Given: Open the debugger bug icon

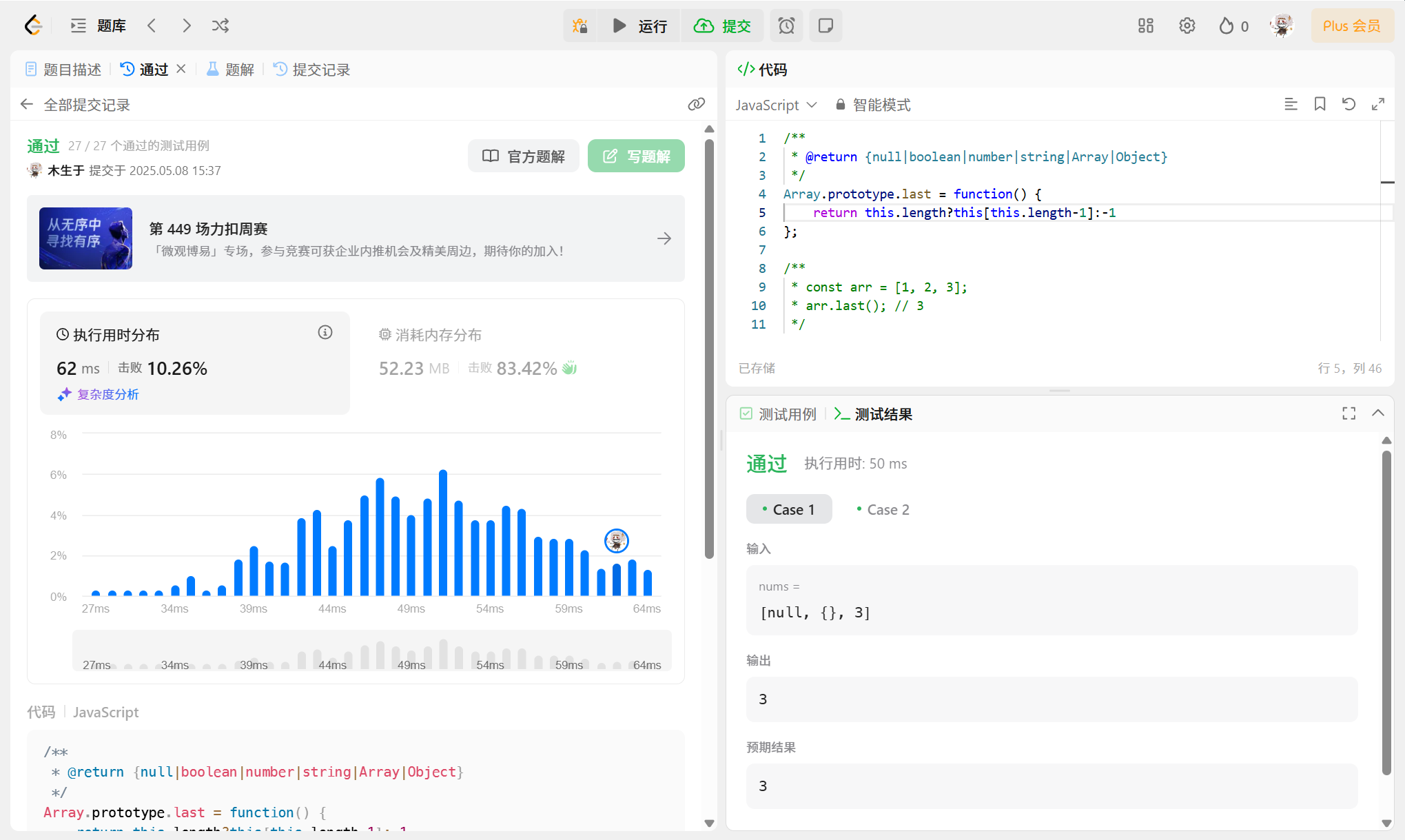Looking at the screenshot, I should click(x=580, y=26).
